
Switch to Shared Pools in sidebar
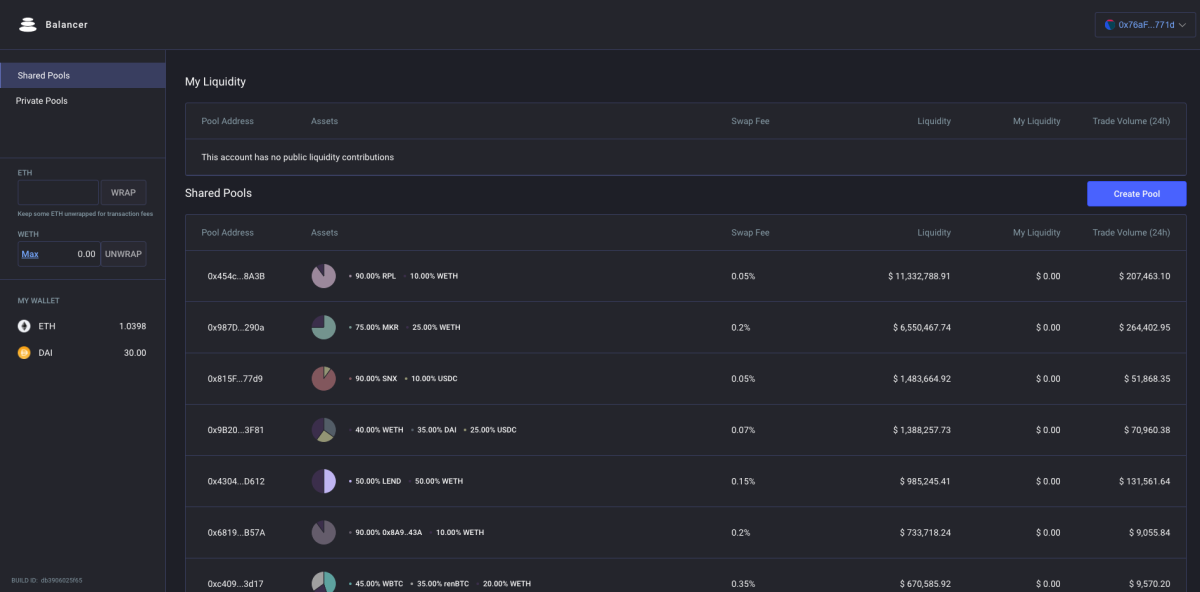[x=83, y=75]
